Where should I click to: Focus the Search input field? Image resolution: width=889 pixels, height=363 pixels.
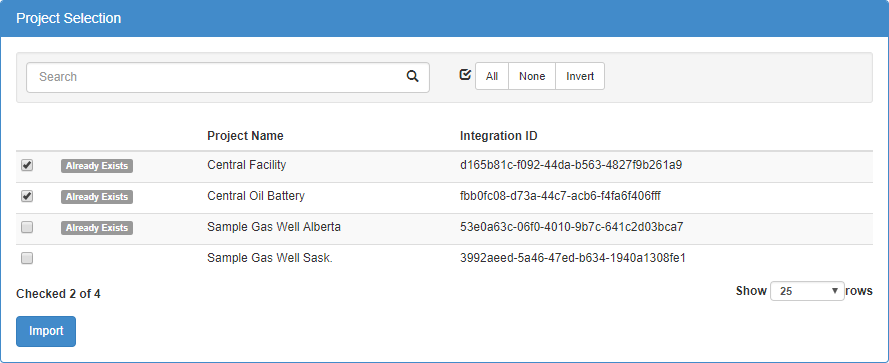(228, 77)
